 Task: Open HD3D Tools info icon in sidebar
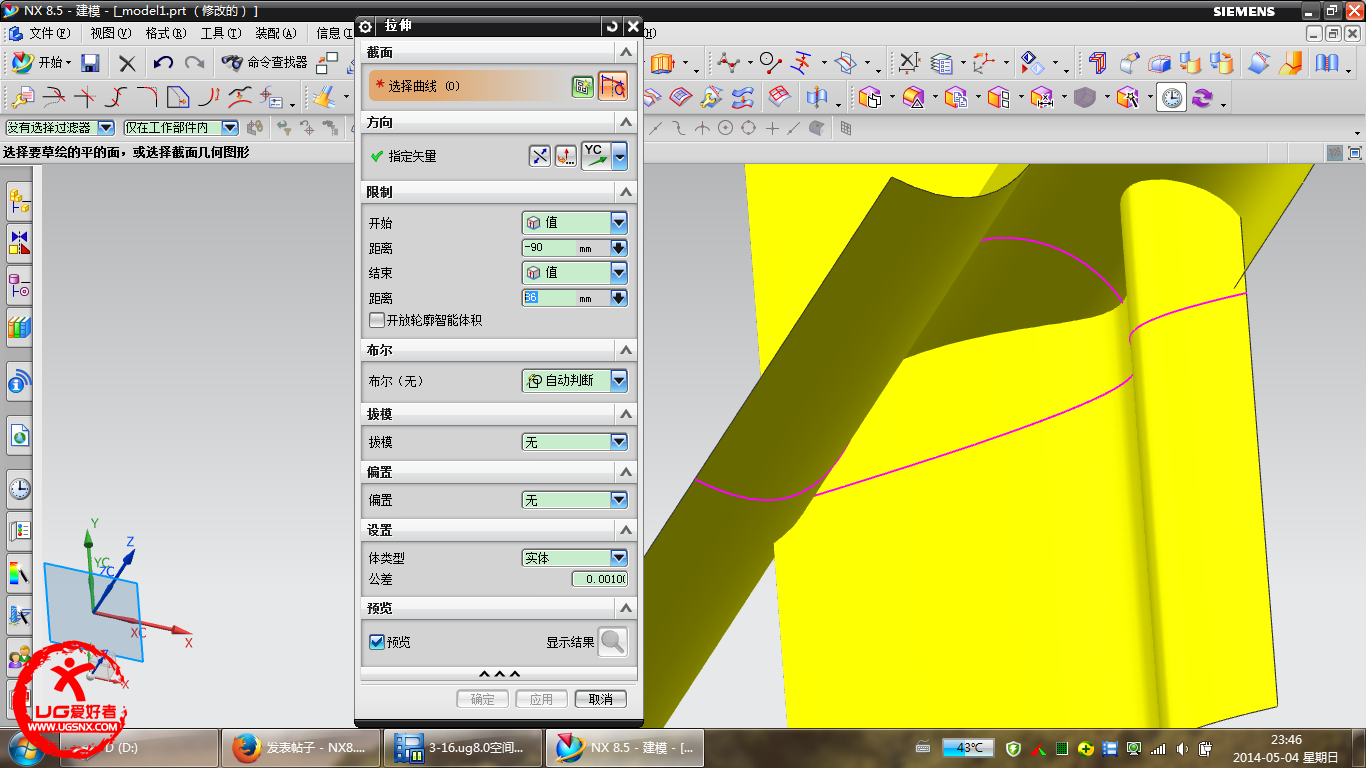pyautogui.click(x=19, y=381)
